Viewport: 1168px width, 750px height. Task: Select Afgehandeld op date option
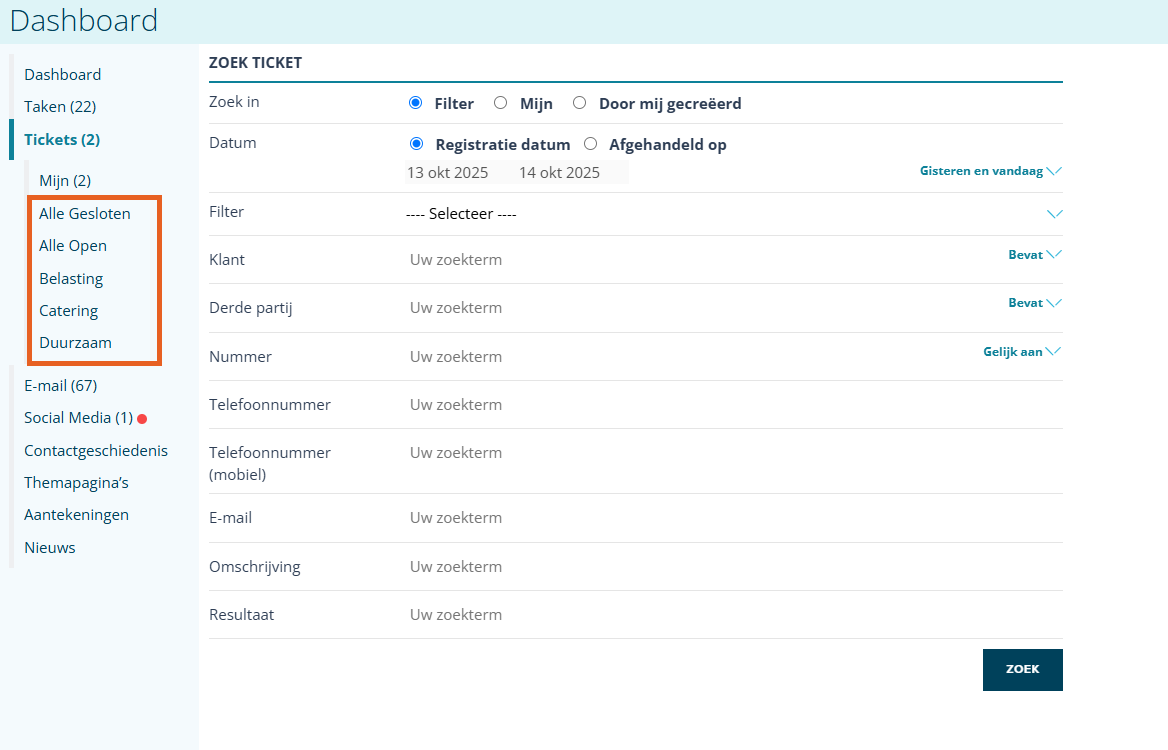pos(591,144)
